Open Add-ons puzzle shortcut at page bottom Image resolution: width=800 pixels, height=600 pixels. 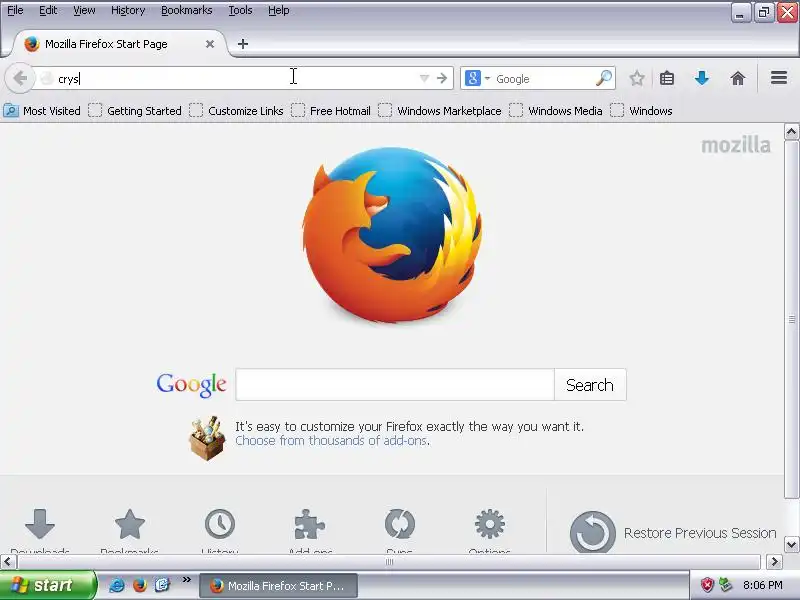pyautogui.click(x=310, y=526)
